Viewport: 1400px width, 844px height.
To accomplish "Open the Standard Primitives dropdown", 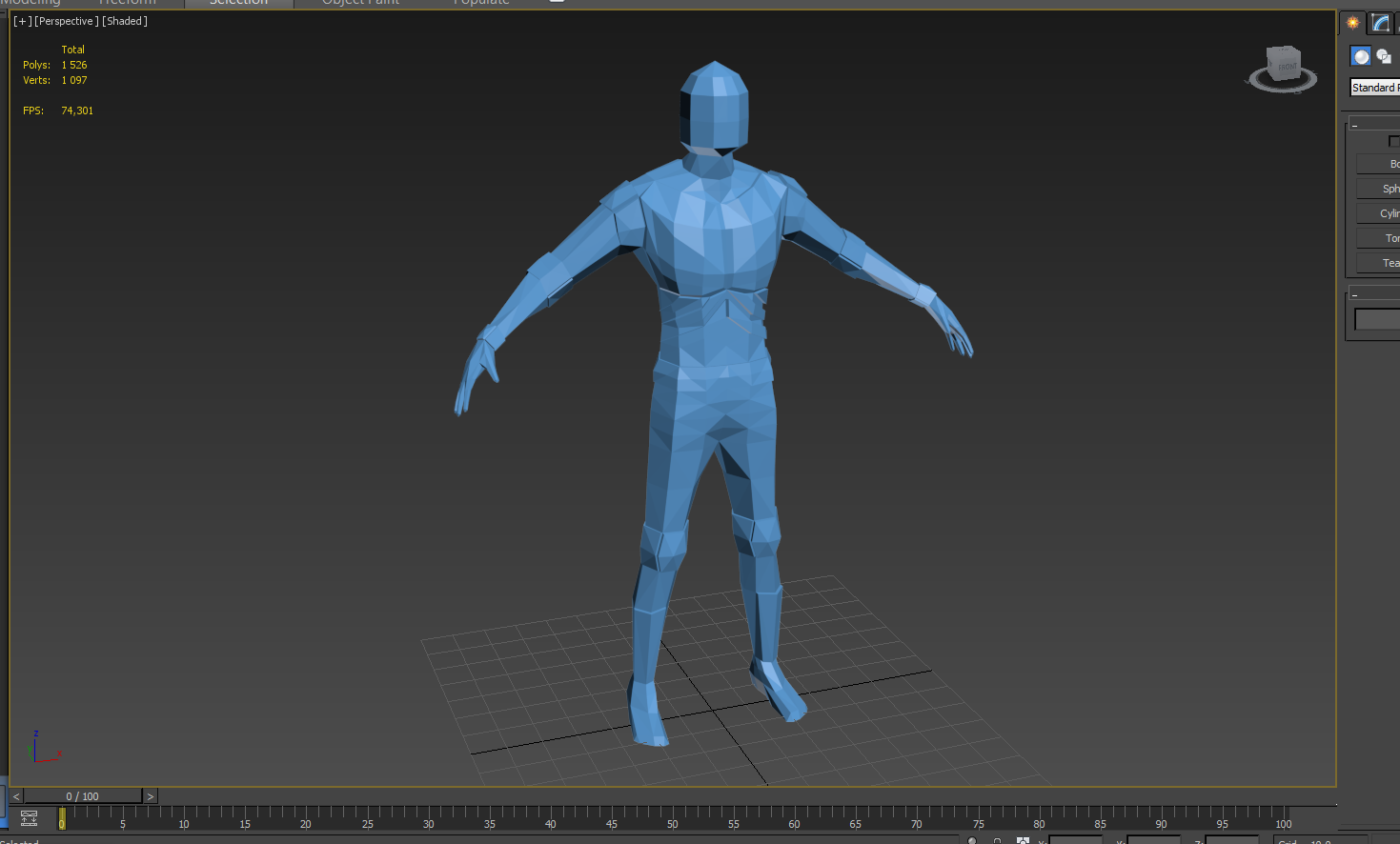I will pyautogui.click(x=1375, y=88).
